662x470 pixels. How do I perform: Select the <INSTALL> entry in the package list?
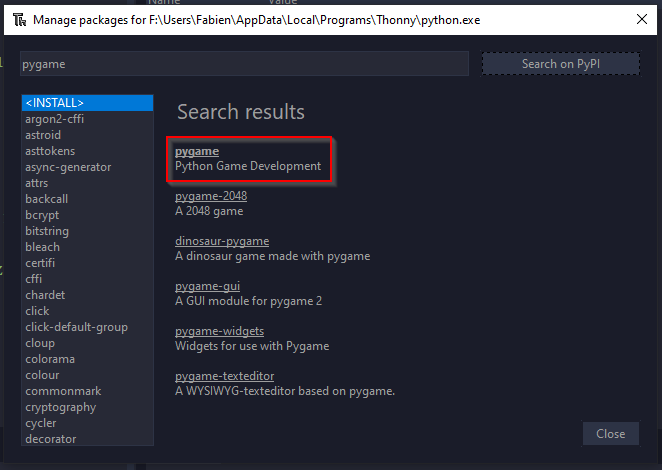(87, 103)
